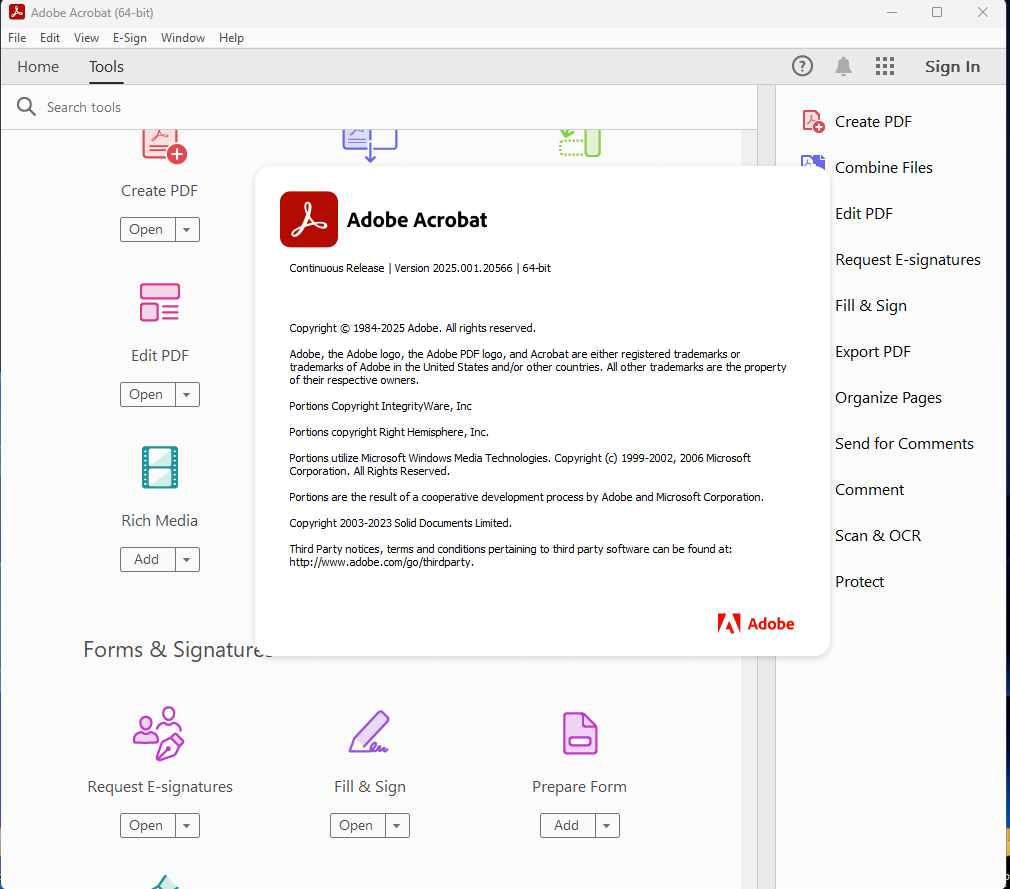Open the Help question mark icon
Image resolution: width=1010 pixels, height=889 pixels.
click(x=802, y=66)
